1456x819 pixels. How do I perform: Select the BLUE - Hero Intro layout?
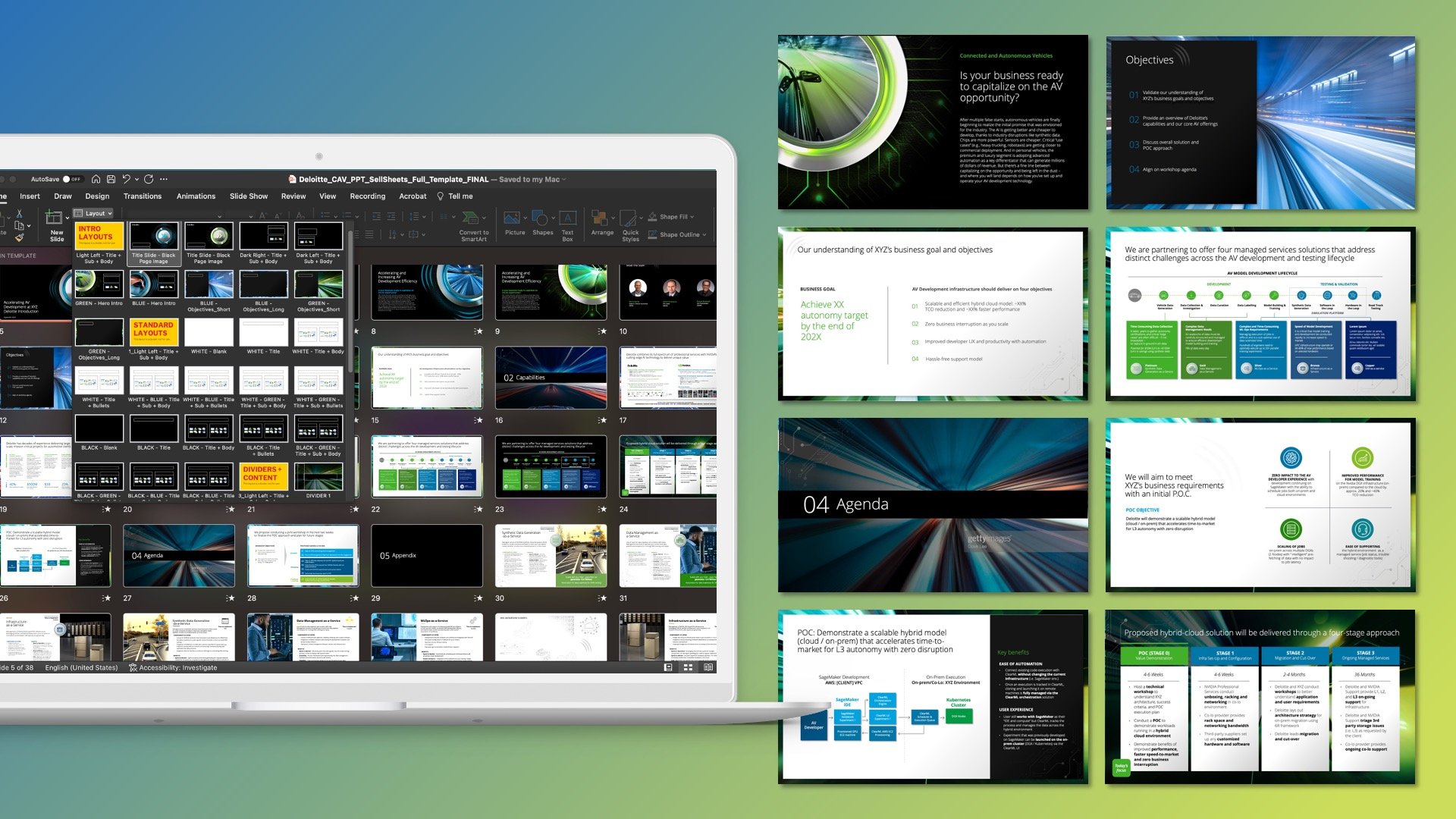(154, 289)
